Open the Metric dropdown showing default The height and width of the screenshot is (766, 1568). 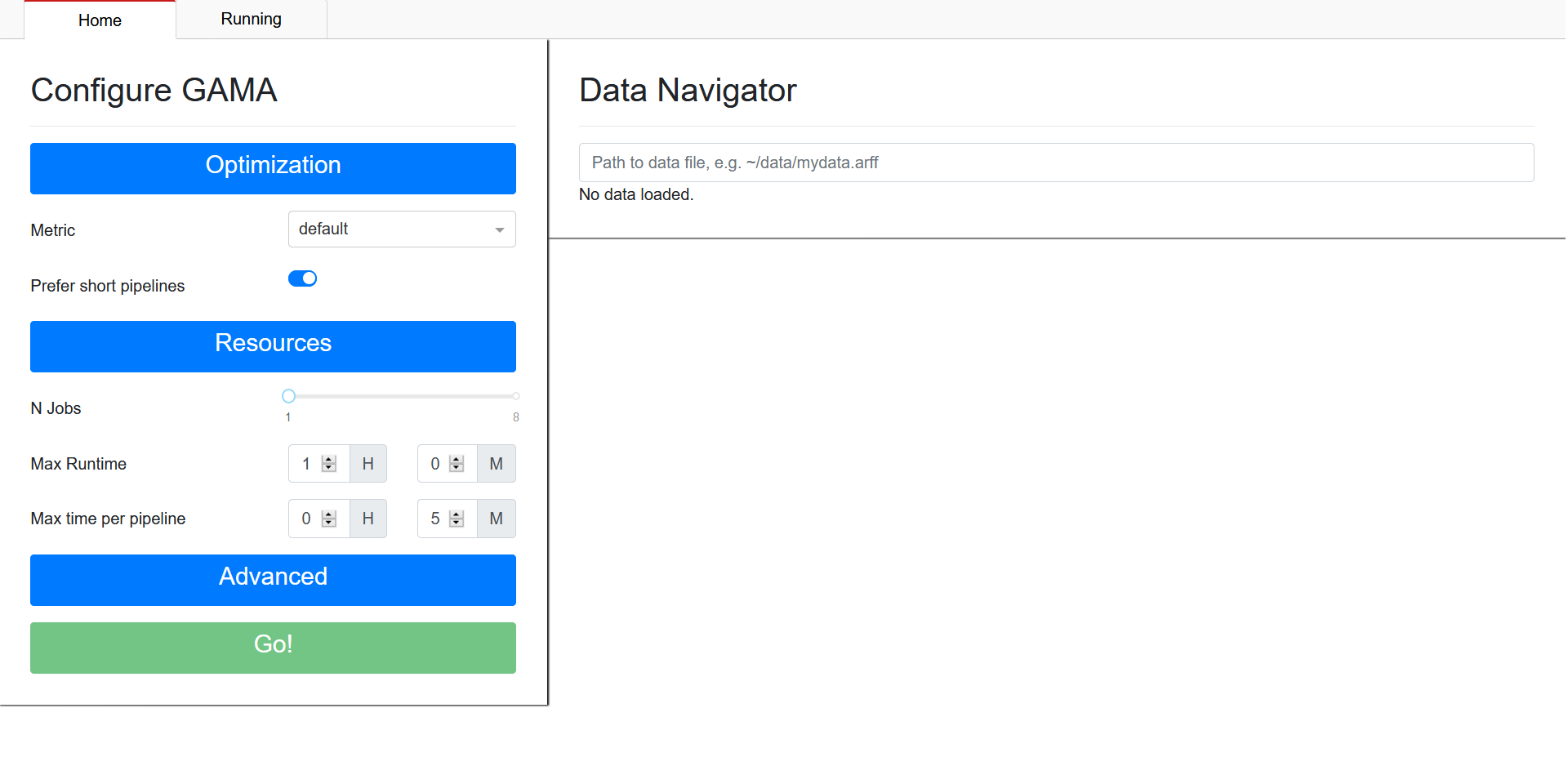pyautogui.click(x=402, y=229)
